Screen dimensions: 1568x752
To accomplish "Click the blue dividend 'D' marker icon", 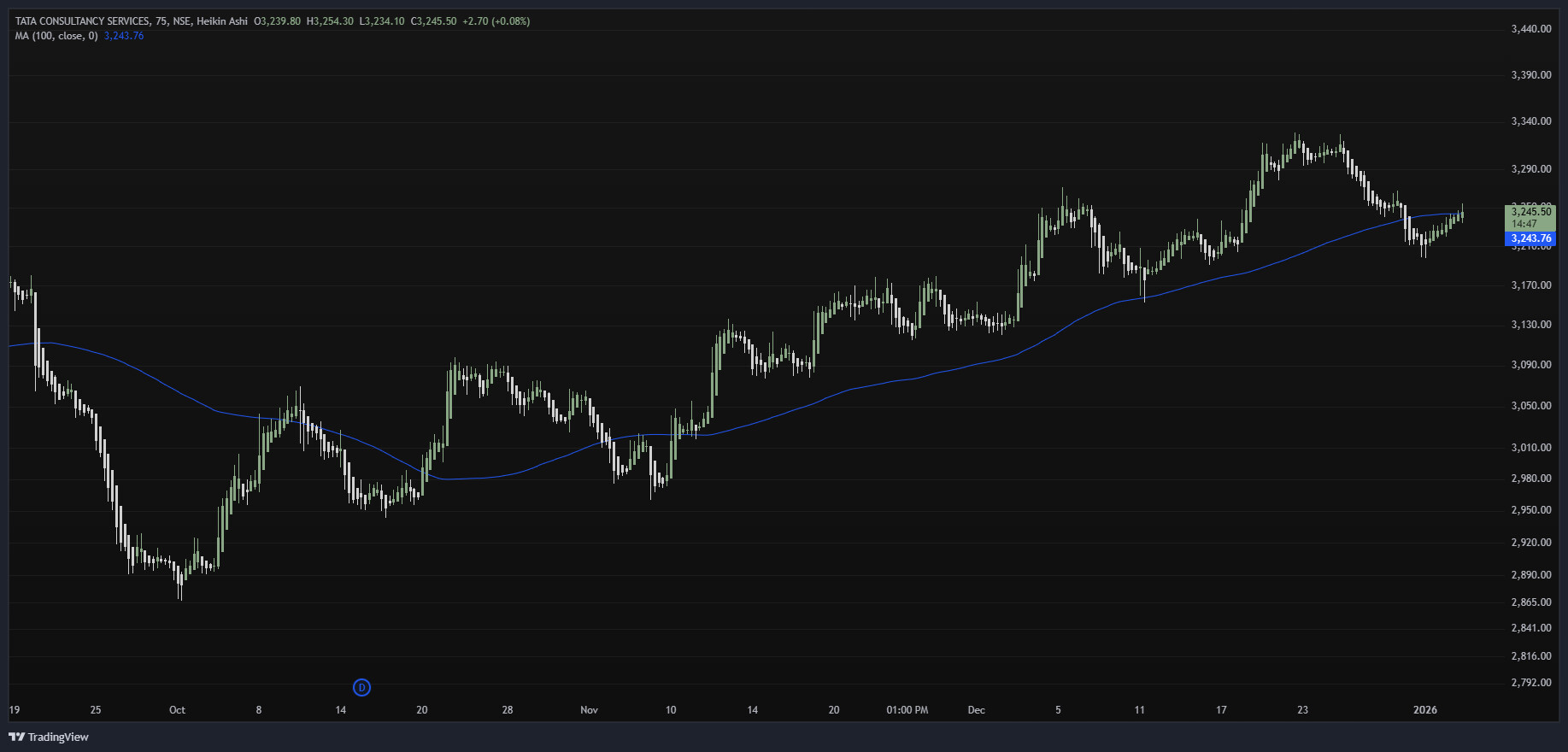I will pos(361,687).
